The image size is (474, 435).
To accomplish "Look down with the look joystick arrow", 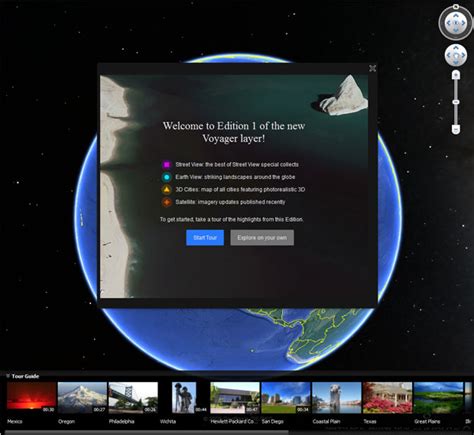I will click(456, 31).
